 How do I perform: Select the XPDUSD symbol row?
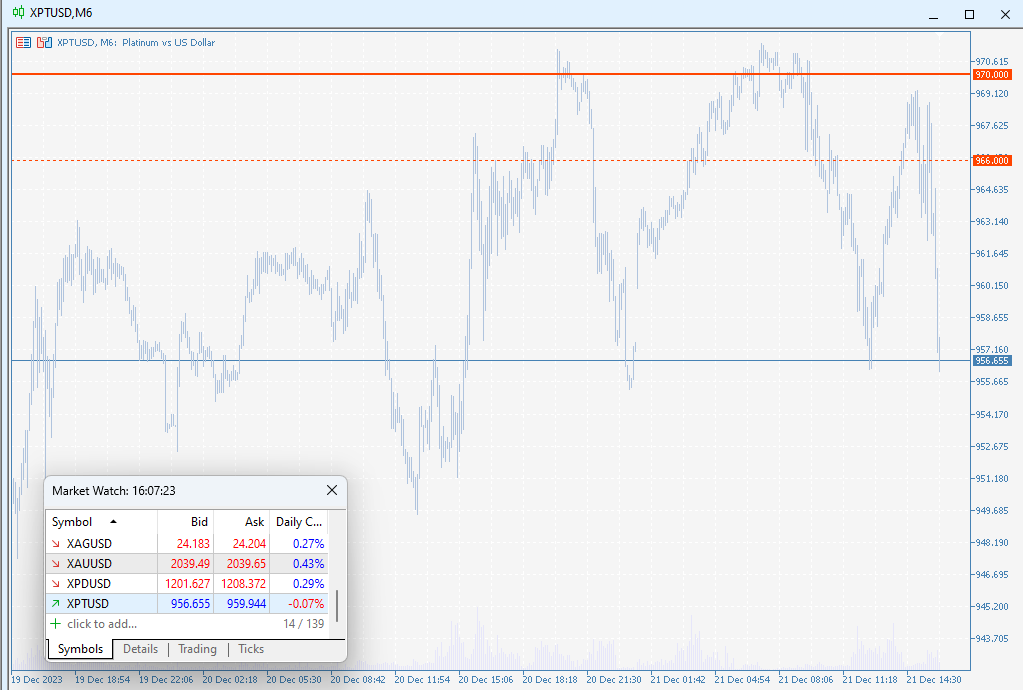point(187,584)
